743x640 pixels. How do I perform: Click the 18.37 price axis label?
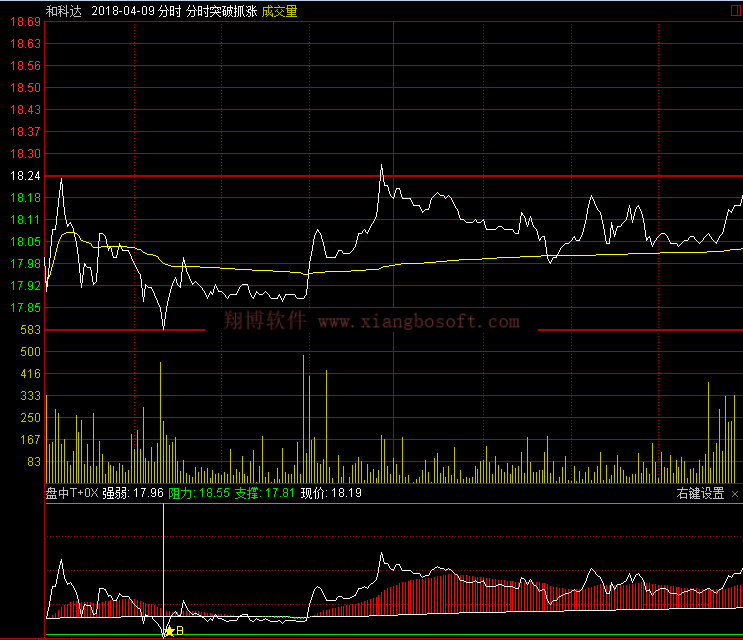pyautogui.click(x=26, y=132)
